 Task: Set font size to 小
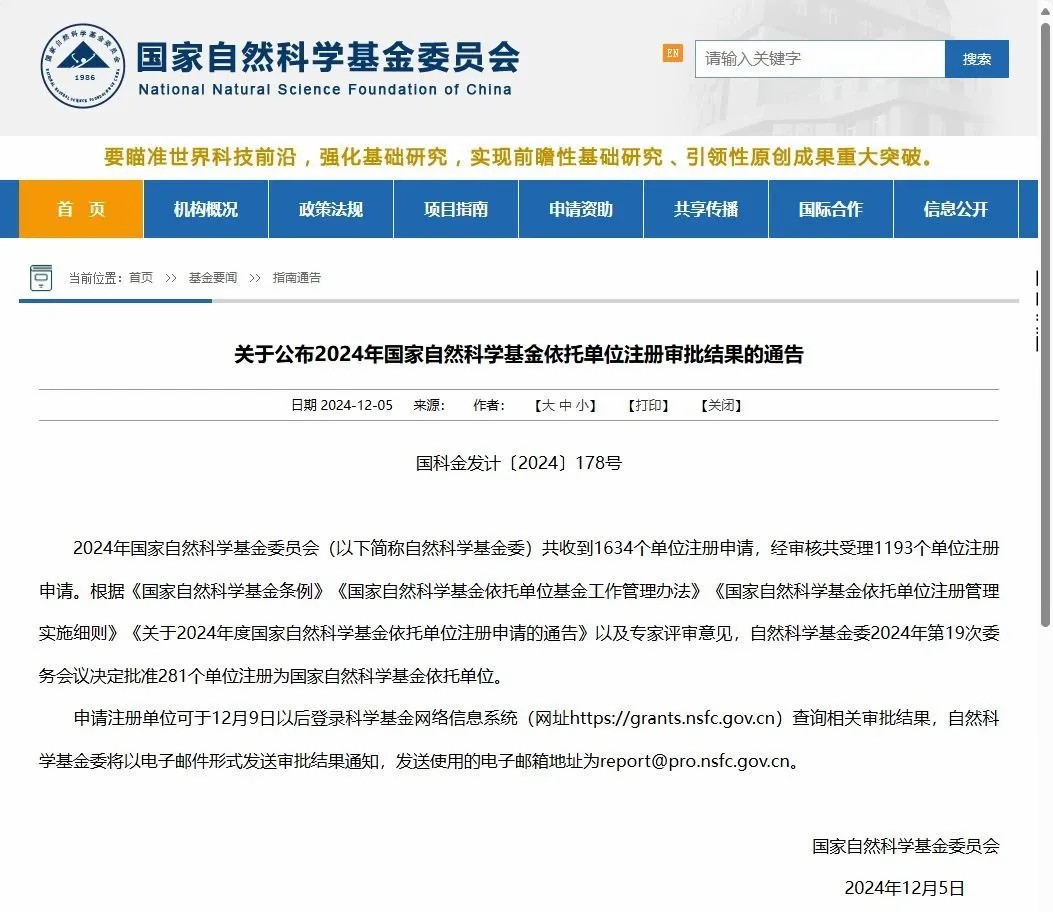[x=582, y=405]
